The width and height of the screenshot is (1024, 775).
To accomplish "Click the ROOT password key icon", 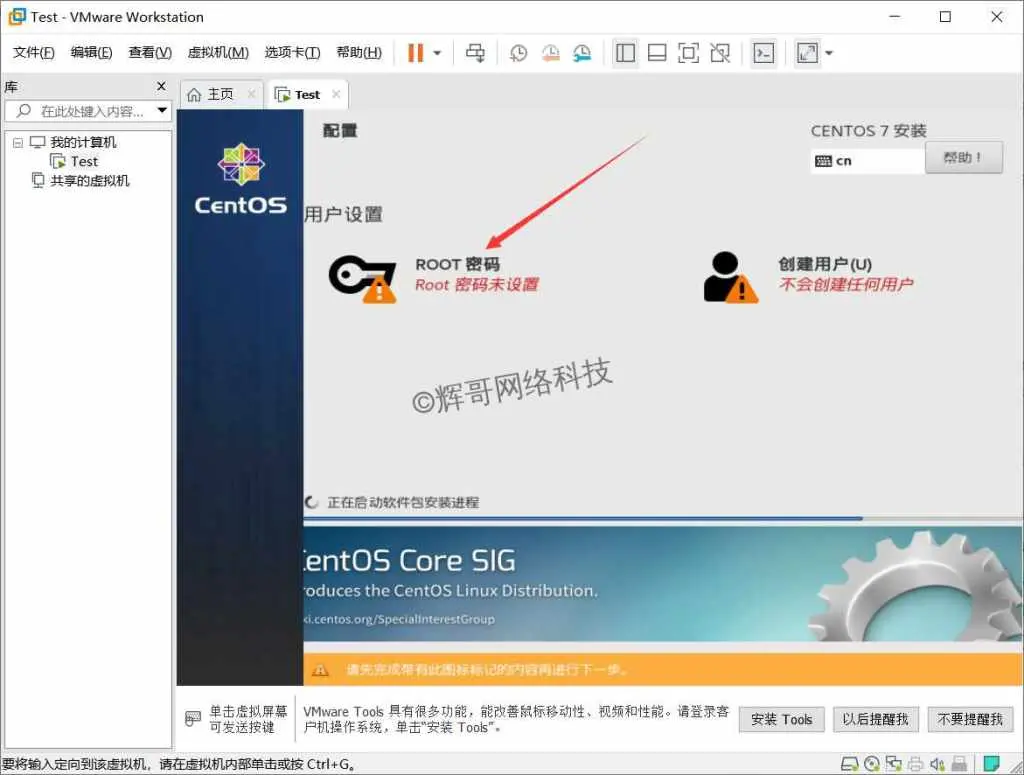I will 362,278.
